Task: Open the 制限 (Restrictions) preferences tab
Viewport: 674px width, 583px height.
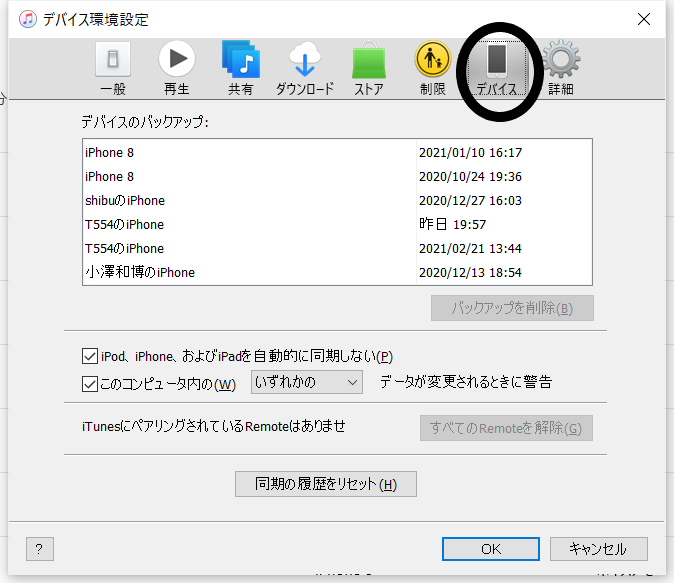Action: pyautogui.click(x=433, y=69)
